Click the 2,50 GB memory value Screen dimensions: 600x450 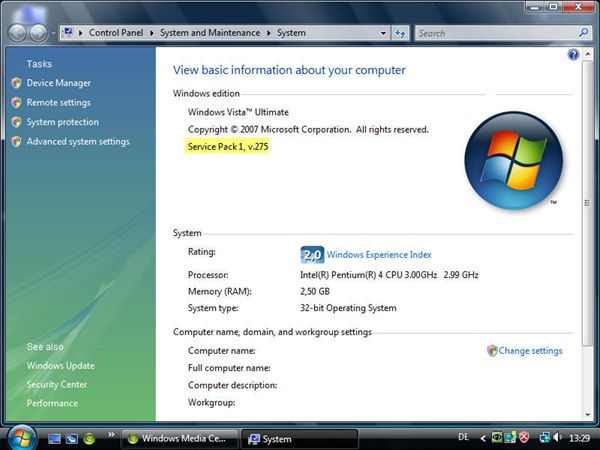315,292
